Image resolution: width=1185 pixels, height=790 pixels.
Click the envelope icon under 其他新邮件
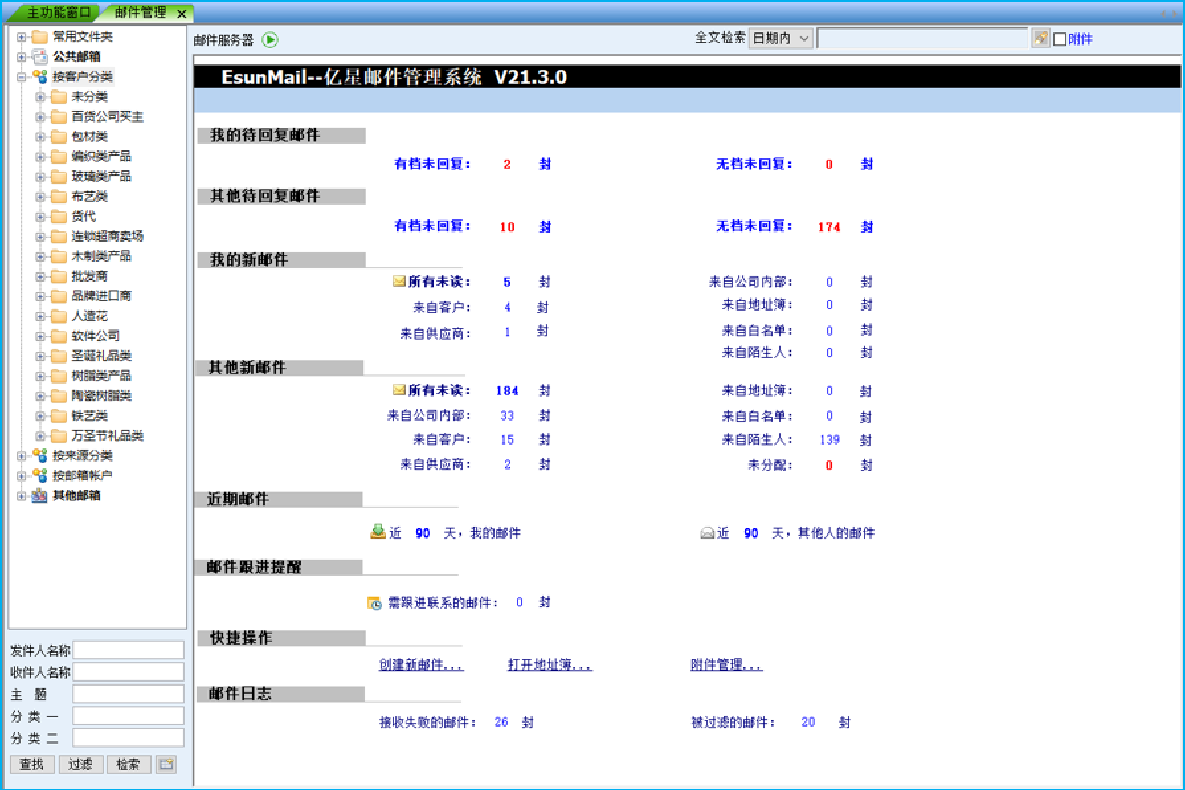(399, 390)
